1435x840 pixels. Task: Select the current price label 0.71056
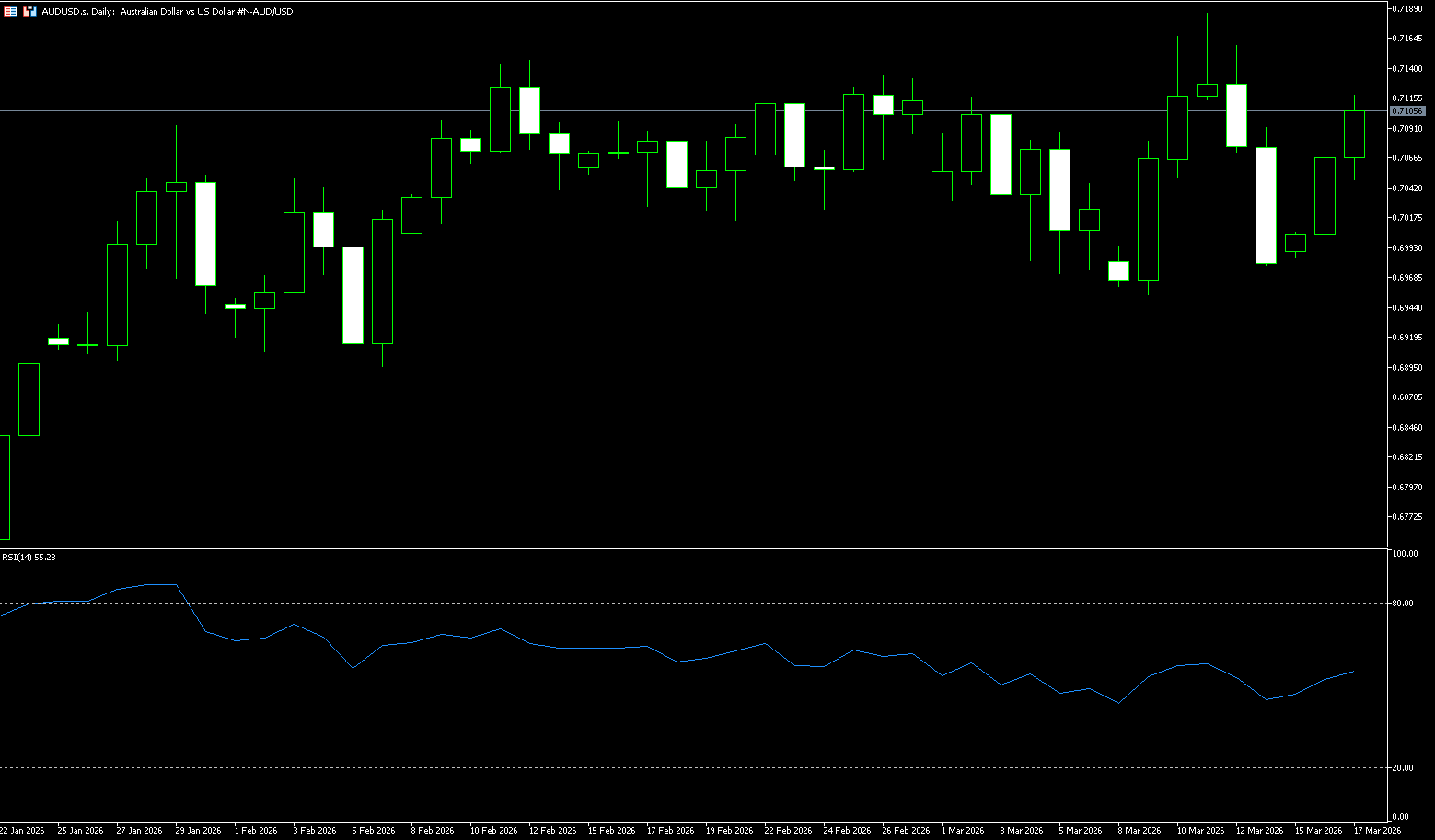1407,110
